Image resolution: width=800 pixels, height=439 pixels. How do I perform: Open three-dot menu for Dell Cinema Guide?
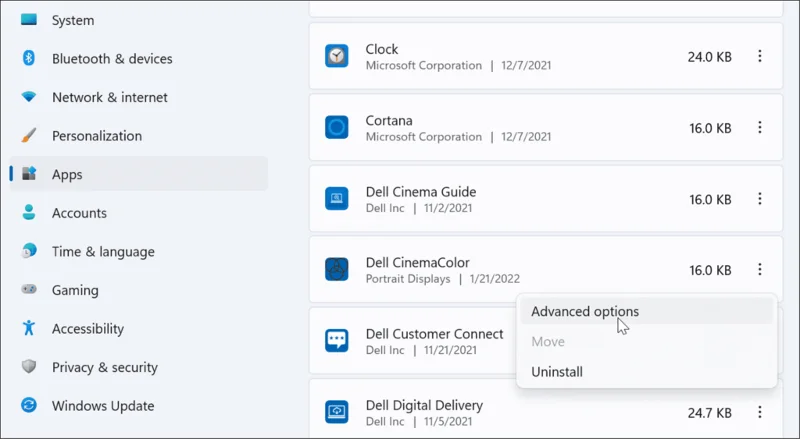(760, 199)
